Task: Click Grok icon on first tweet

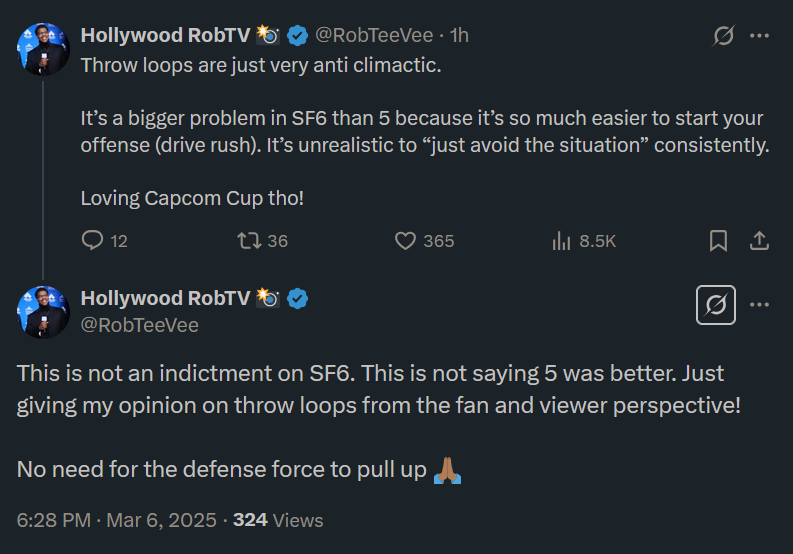Action: coord(723,36)
